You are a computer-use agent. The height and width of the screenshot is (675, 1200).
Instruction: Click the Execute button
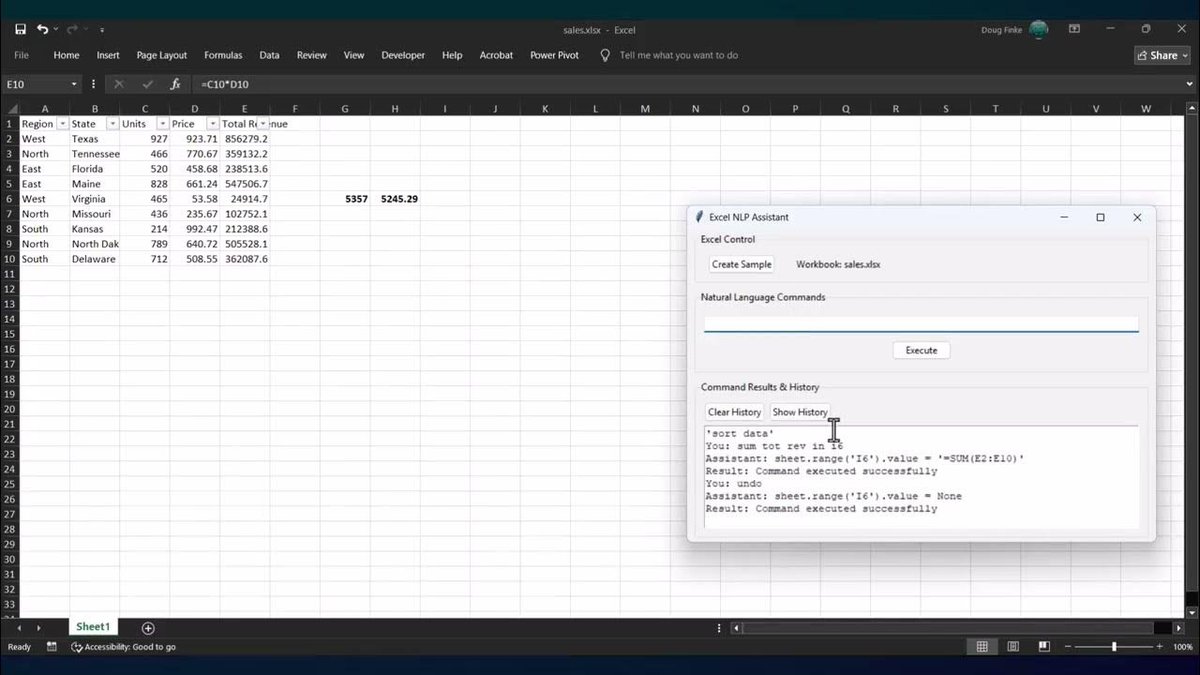(x=921, y=350)
